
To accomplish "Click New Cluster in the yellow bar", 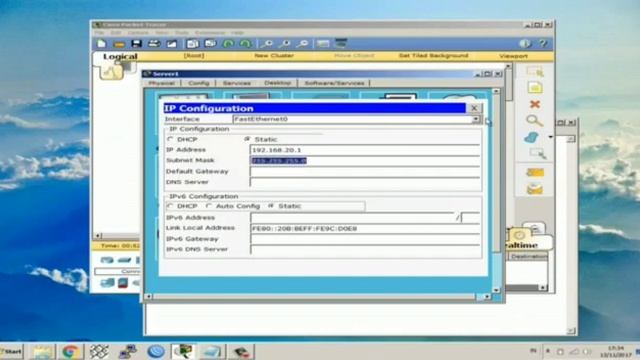I will point(274,56).
